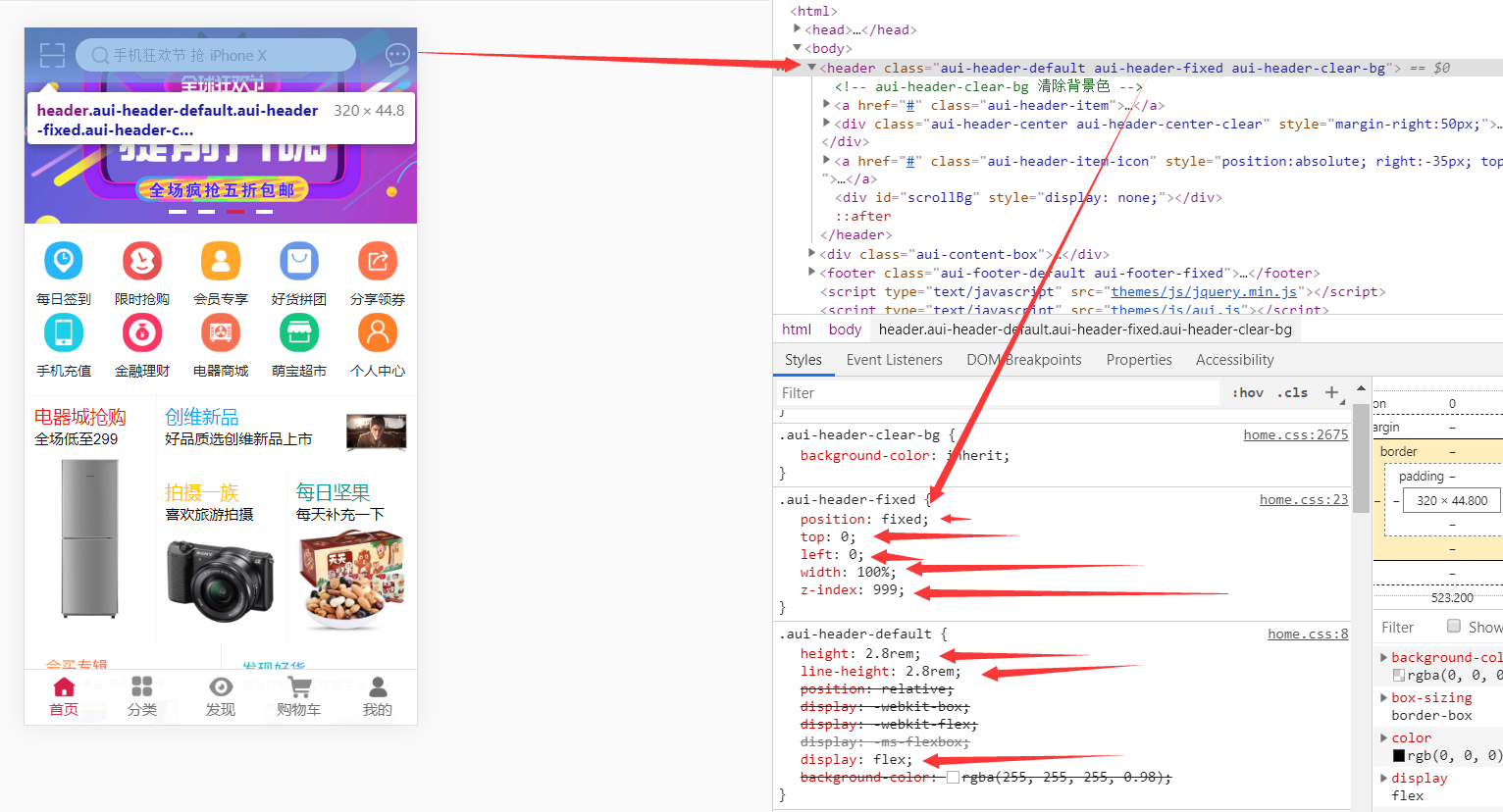Open the refrigerator product image

(90, 538)
